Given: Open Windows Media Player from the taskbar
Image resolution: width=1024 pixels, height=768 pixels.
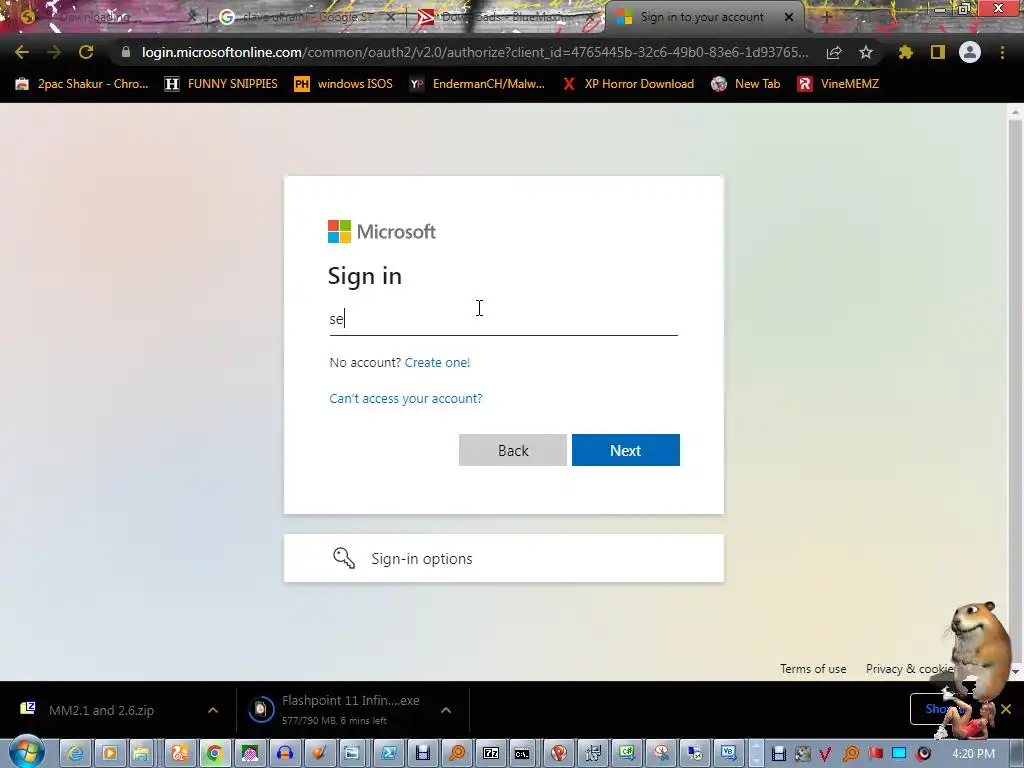Looking at the screenshot, I should click(x=110, y=754).
